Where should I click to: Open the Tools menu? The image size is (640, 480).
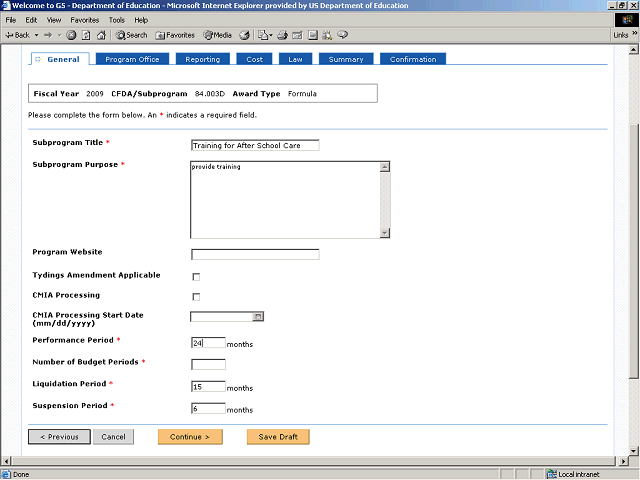tap(116, 20)
